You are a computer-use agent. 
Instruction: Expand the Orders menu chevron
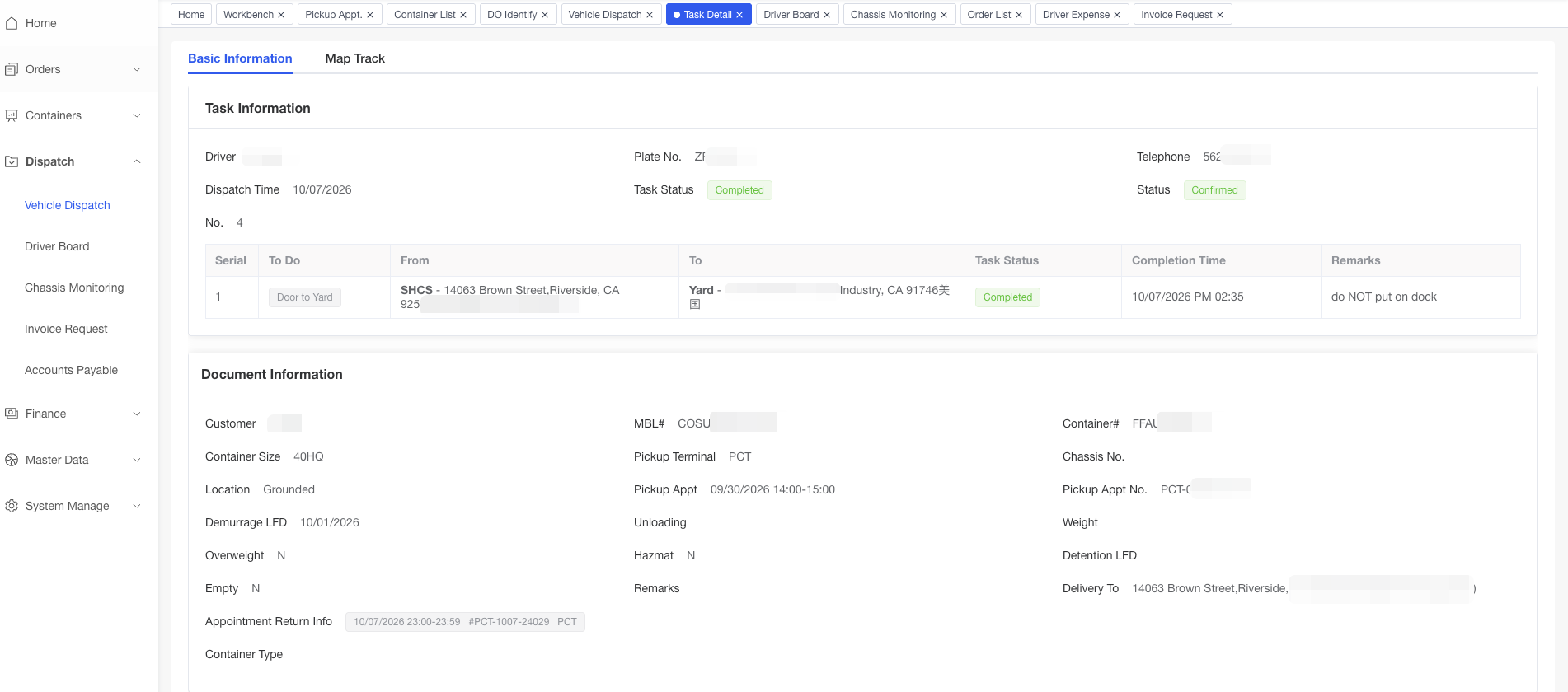[137, 69]
